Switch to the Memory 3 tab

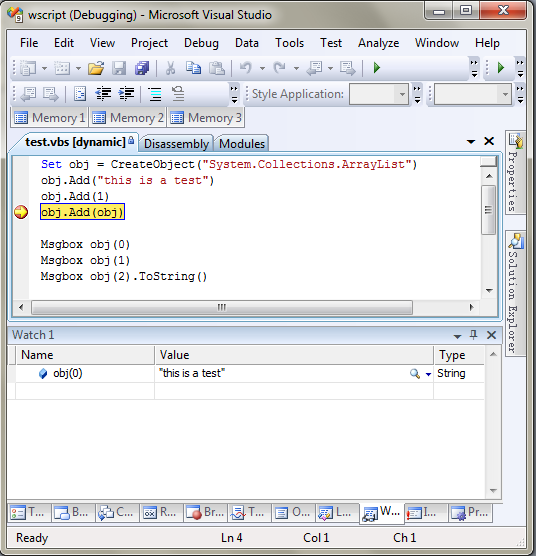(x=206, y=117)
